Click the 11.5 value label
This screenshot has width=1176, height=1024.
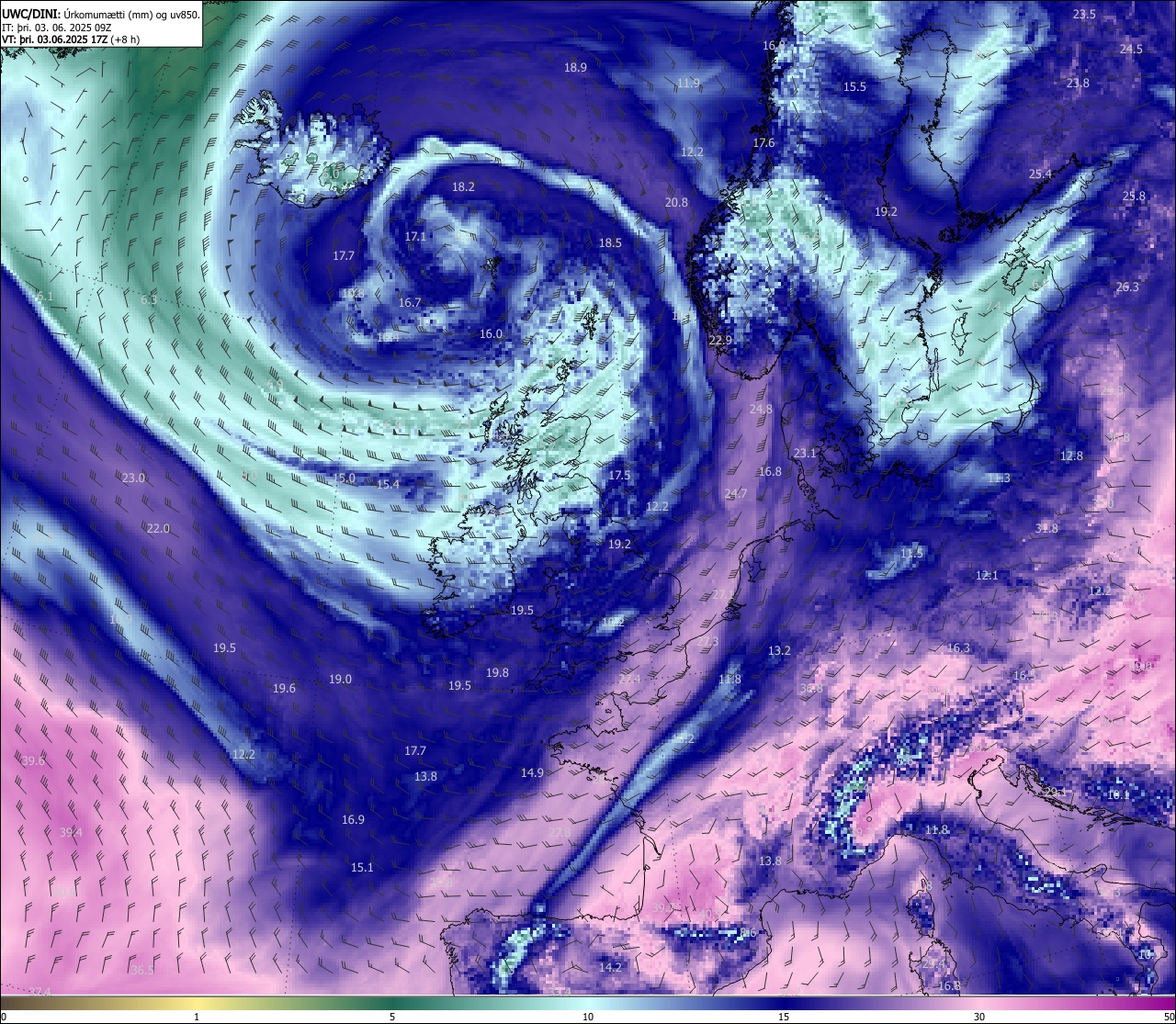pos(911,553)
